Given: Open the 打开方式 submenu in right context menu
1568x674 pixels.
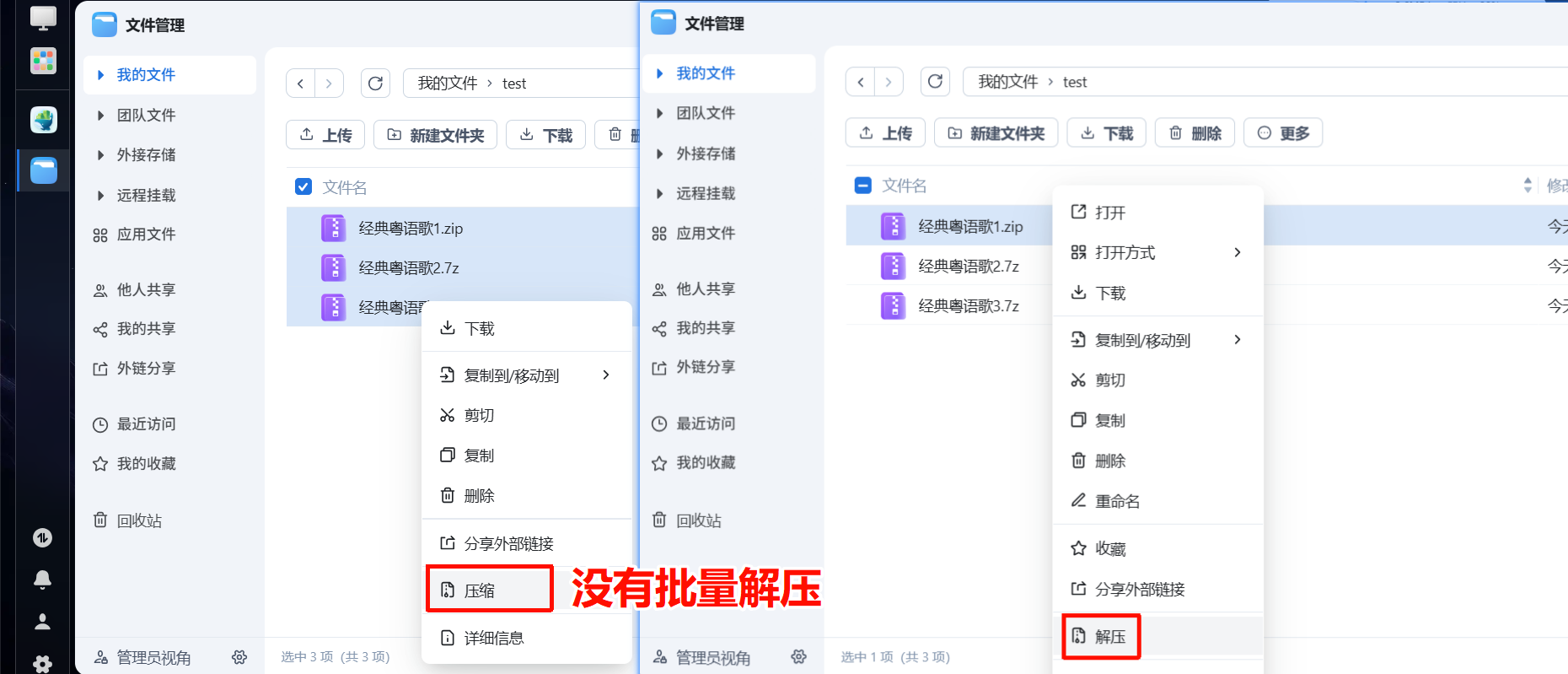Looking at the screenshot, I should click(x=1157, y=252).
